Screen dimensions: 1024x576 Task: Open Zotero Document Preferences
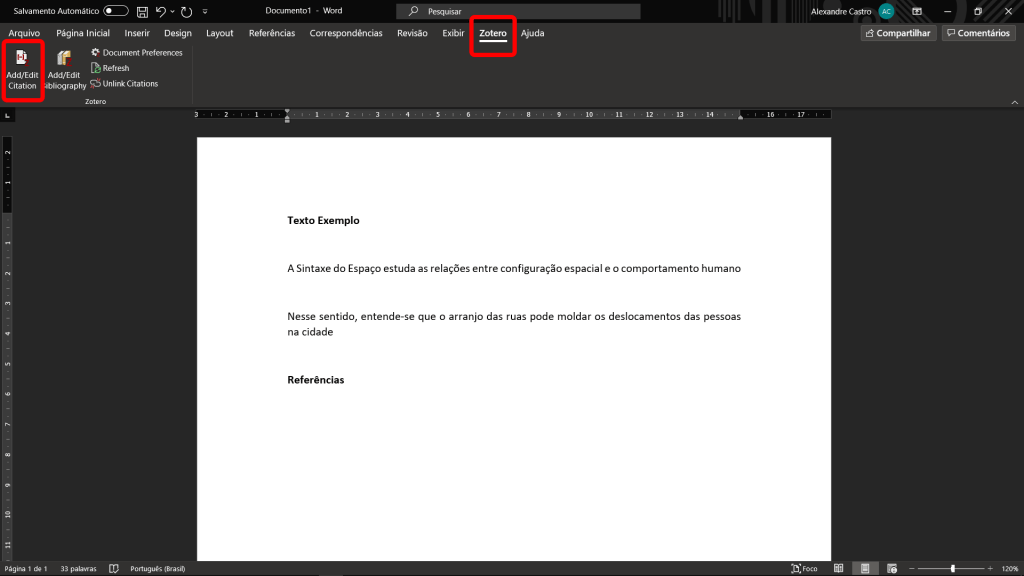pyautogui.click(x=136, y=52)
